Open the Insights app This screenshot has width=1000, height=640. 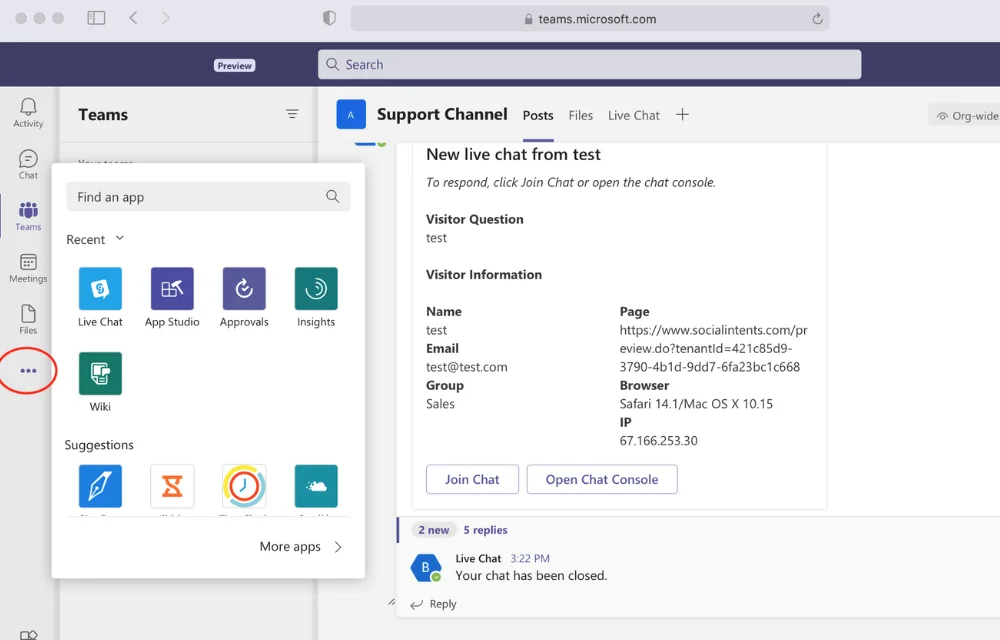pyautogui.click(x=316, y=289)
